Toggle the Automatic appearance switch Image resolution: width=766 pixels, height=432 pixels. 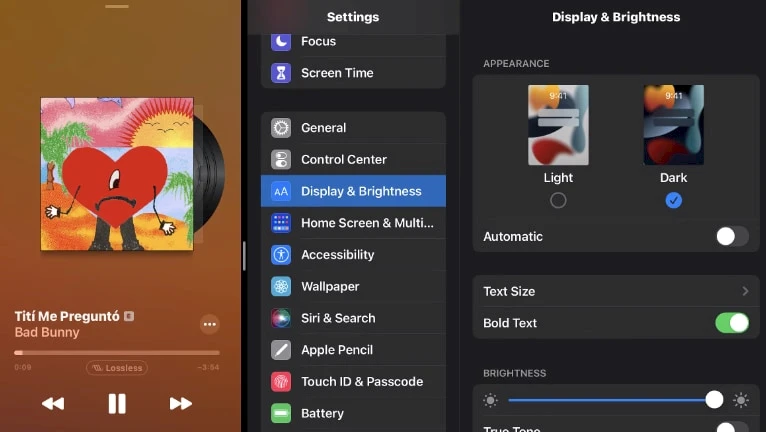pyautogui.click(x=732, y=237)
